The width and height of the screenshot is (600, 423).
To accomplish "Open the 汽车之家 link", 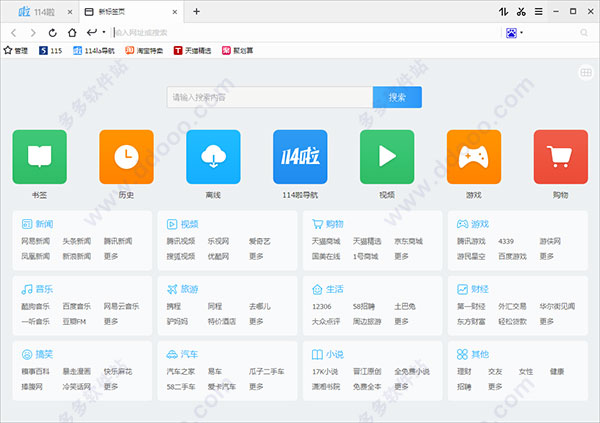I will tap(181, 371).
